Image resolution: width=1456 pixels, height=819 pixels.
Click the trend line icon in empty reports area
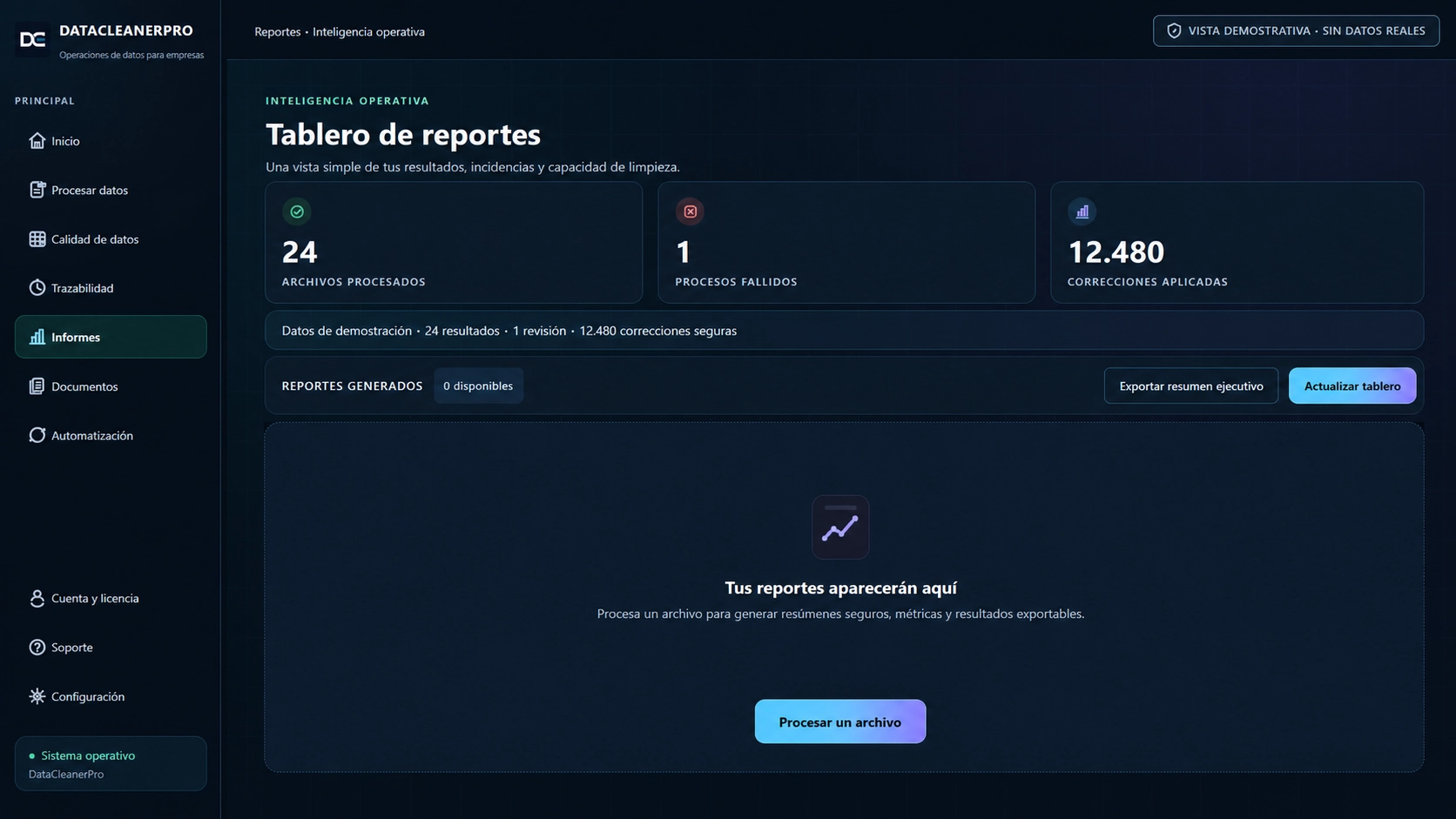click(840, 527)
